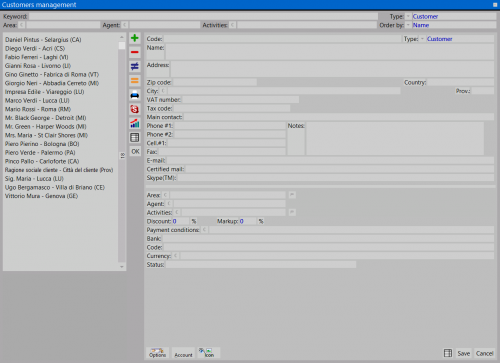
Task: Click the Account button
Action: point(183,353)
